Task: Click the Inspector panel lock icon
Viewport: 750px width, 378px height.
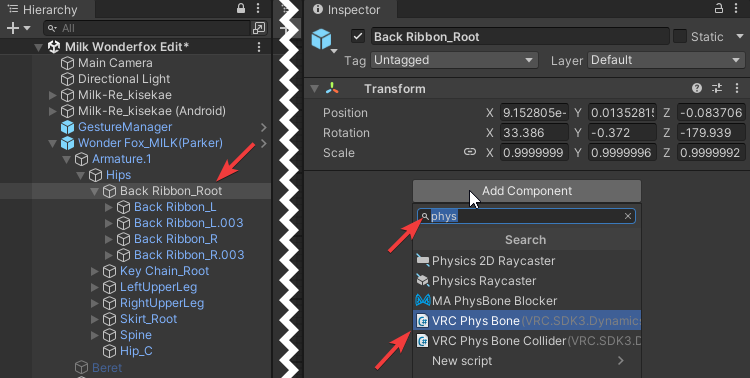Action: (719, 8)
